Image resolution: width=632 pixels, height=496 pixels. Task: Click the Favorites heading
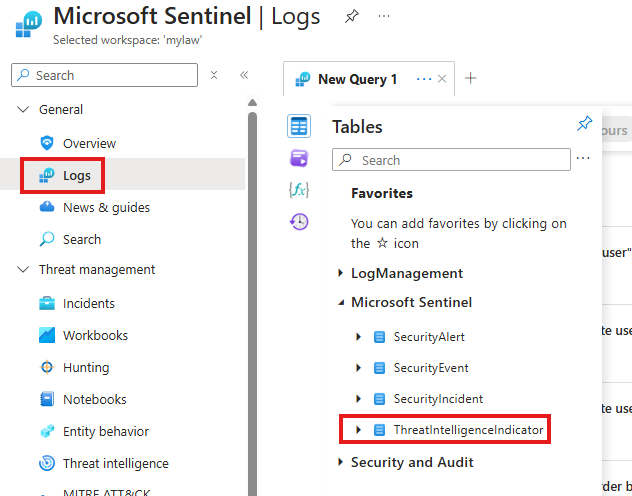pos(382,193)
